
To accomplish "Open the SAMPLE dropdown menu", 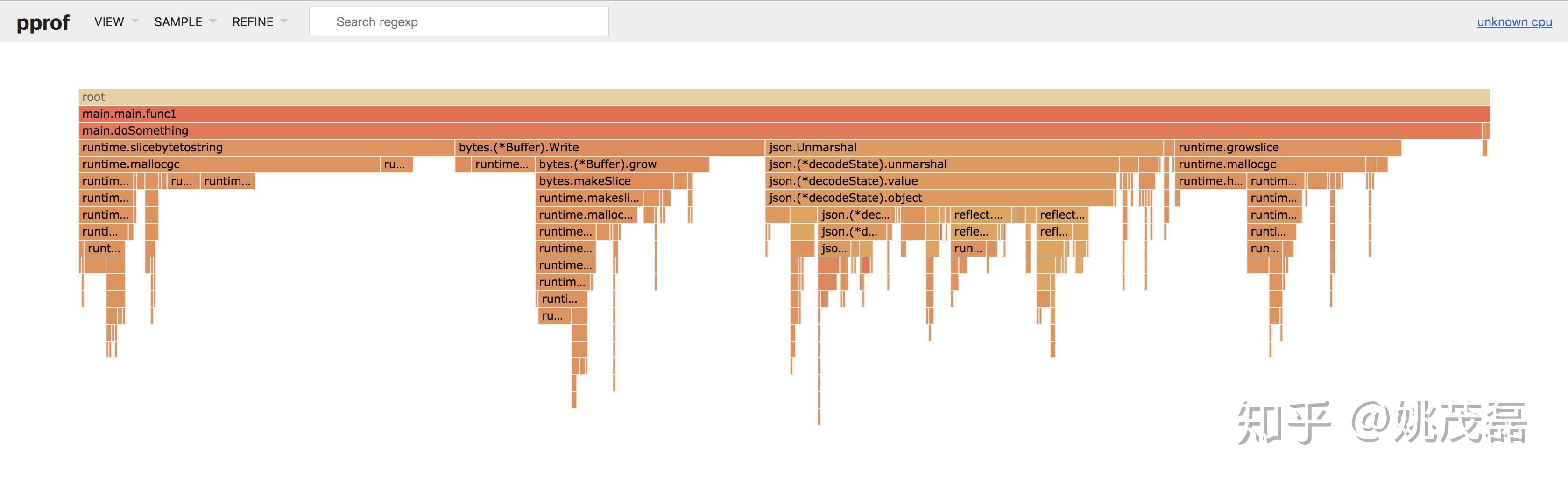I will click(x=184, y=22).
